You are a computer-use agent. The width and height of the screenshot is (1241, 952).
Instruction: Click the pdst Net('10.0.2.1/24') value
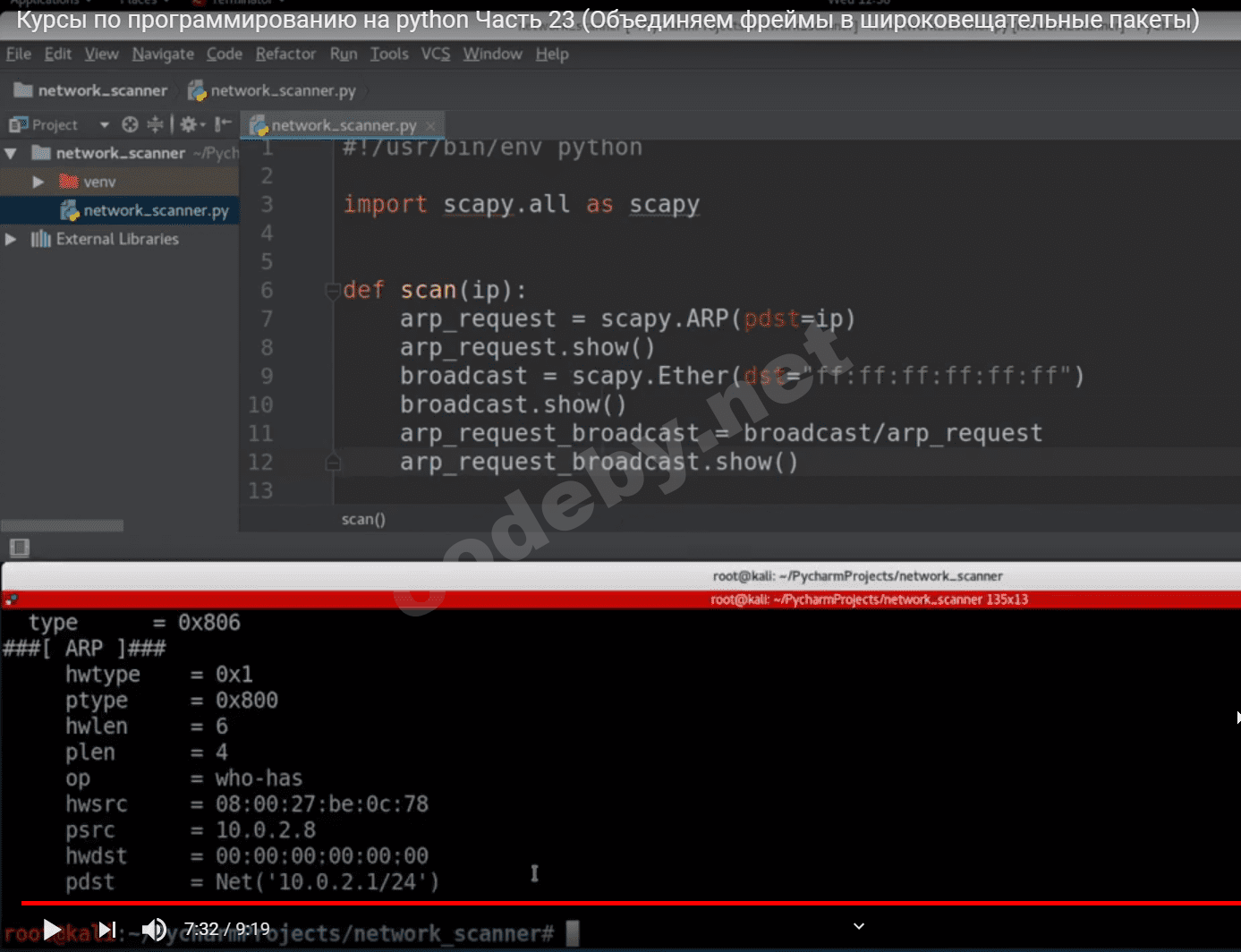327,882
